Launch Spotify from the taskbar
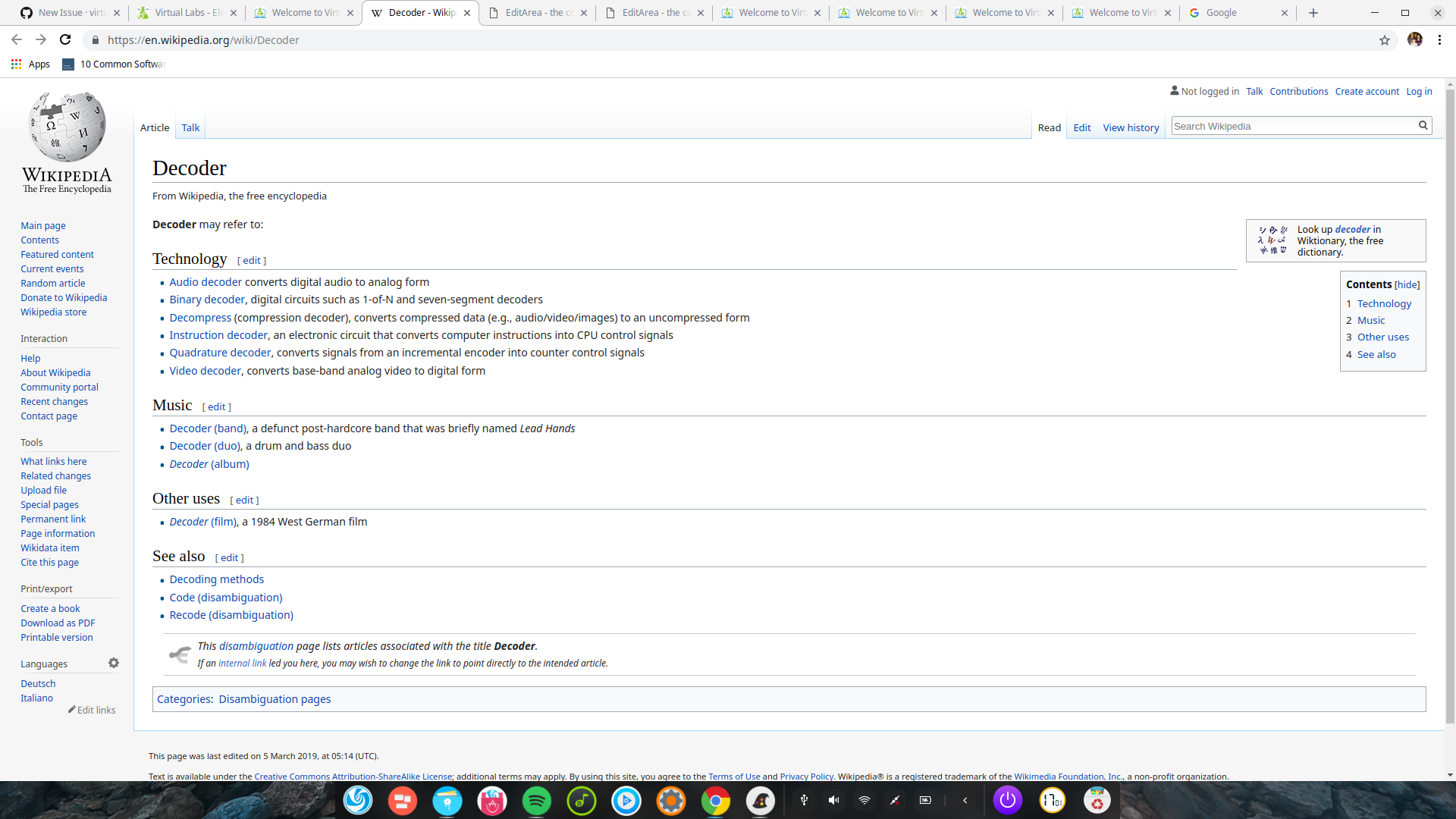The image size is (1456, 819). coord(537,800)
